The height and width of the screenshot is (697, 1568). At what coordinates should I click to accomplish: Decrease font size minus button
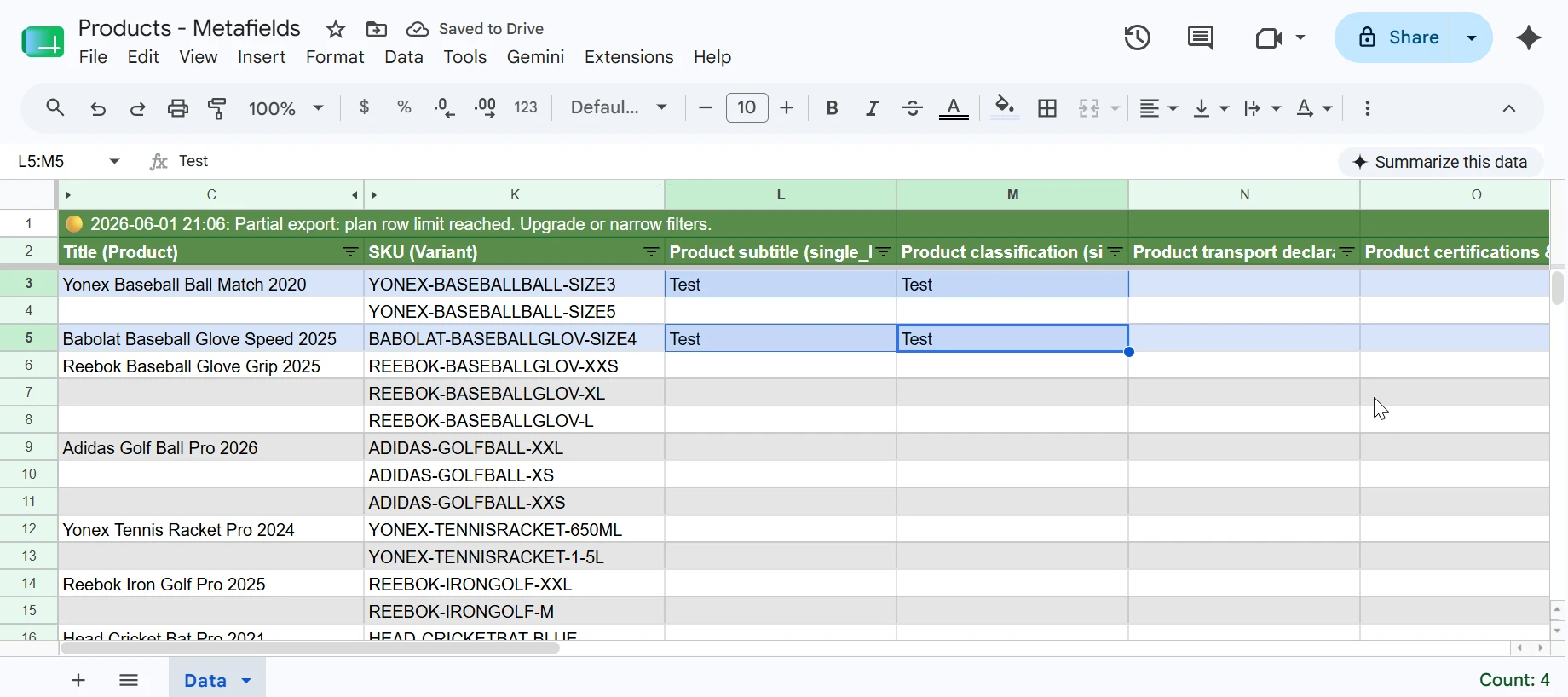click(705, 107)
